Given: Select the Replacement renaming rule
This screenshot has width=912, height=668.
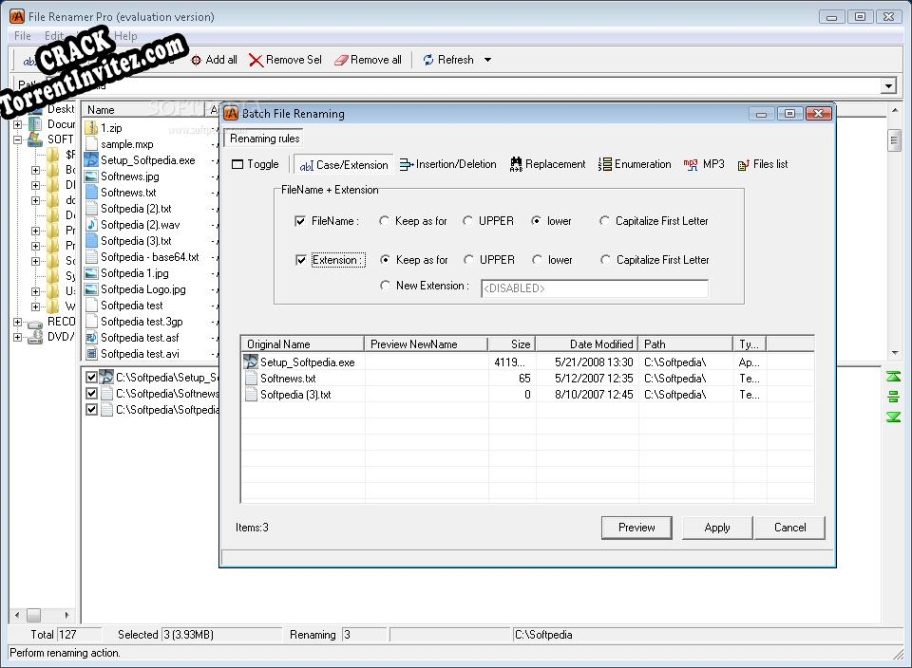Looking at the screenshot, I should tap(547, 164).
